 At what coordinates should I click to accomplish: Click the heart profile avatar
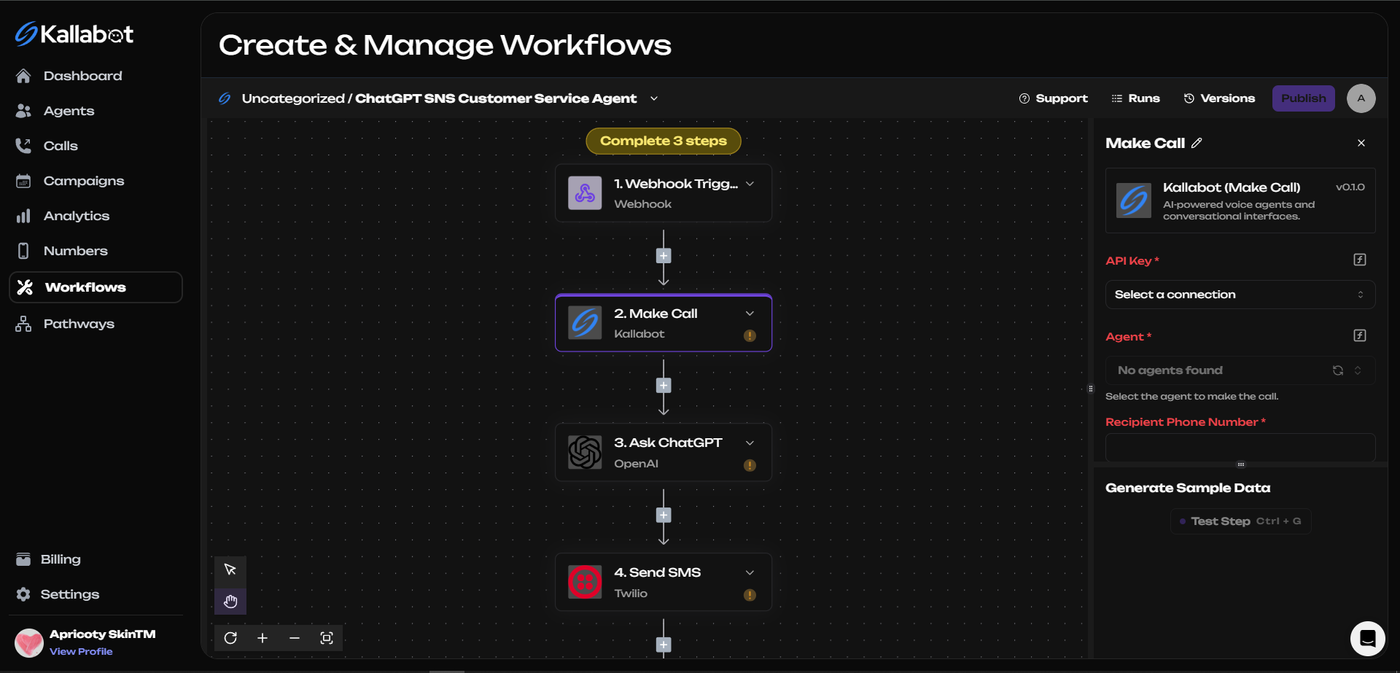pos(29,642)
